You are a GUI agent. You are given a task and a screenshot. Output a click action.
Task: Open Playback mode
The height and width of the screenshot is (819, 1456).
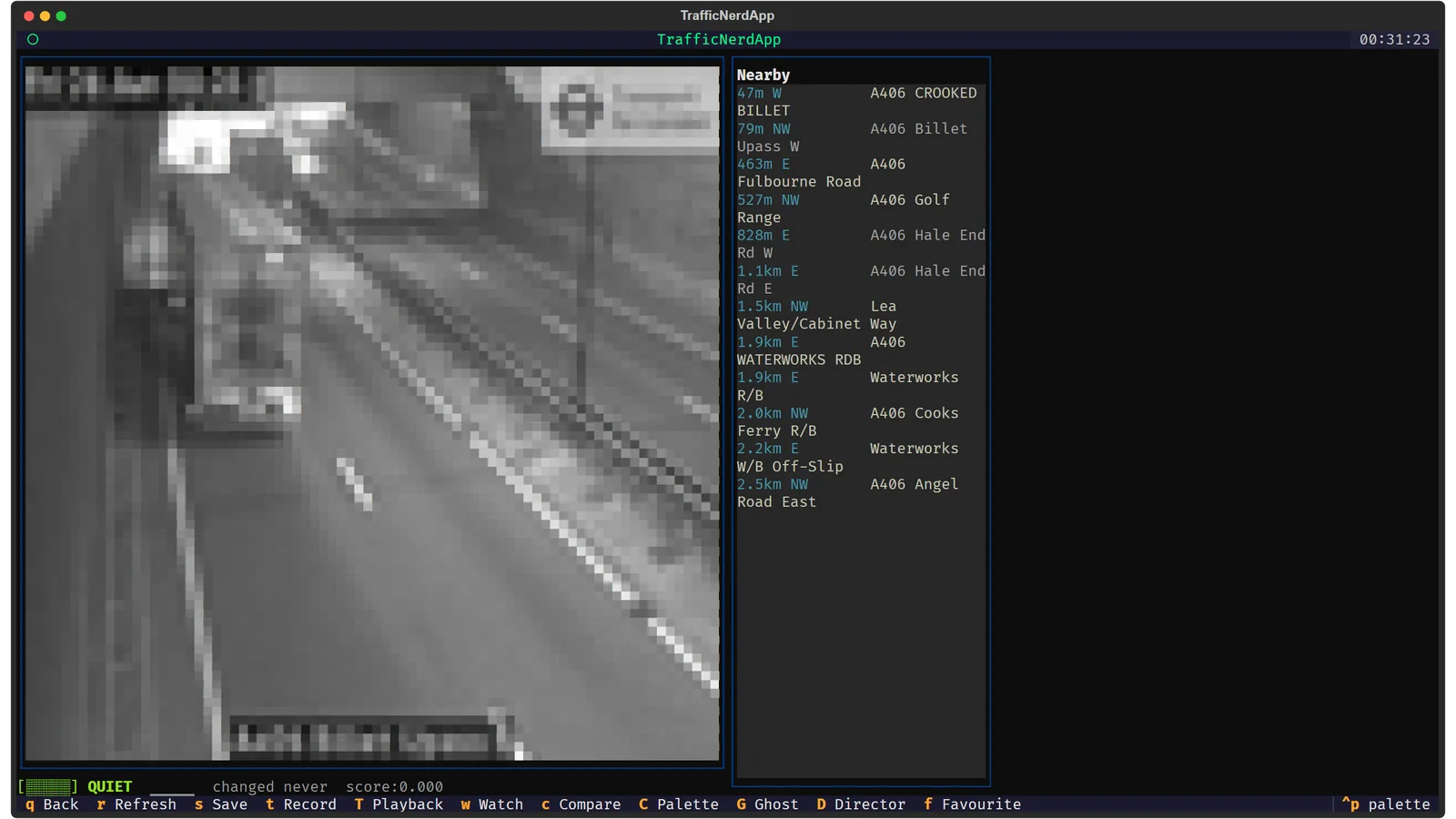click(399, 804)
